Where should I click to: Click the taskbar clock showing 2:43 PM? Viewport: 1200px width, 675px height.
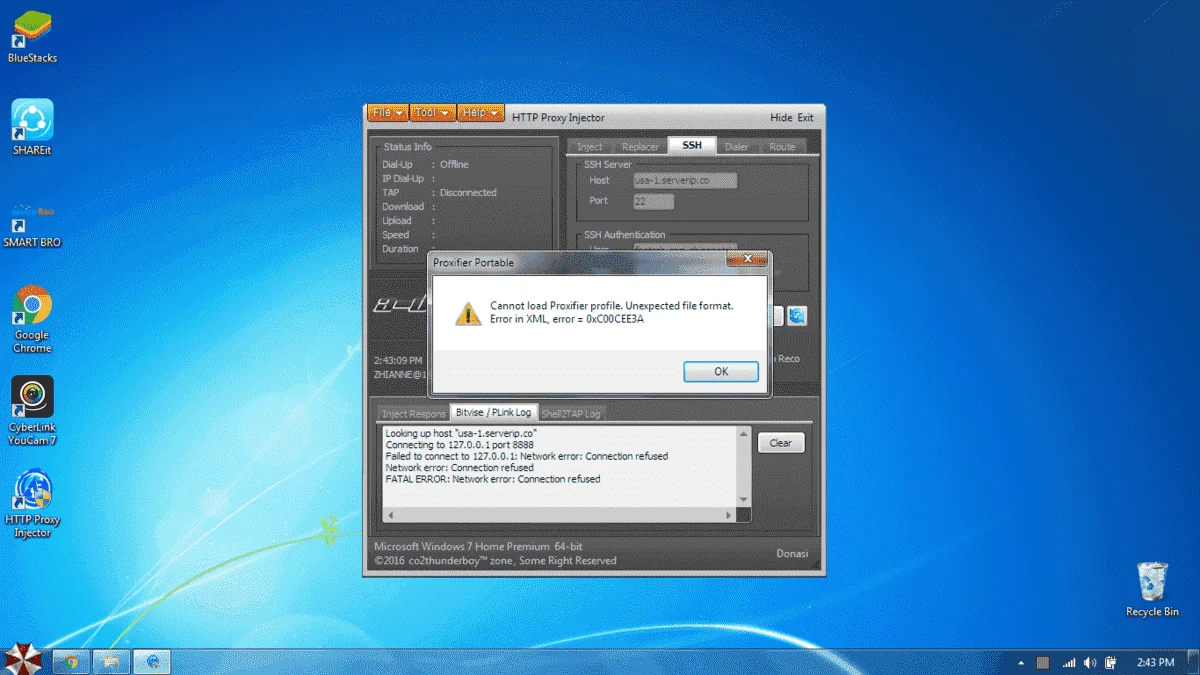pyautogui.click(x=1156, y=662)
